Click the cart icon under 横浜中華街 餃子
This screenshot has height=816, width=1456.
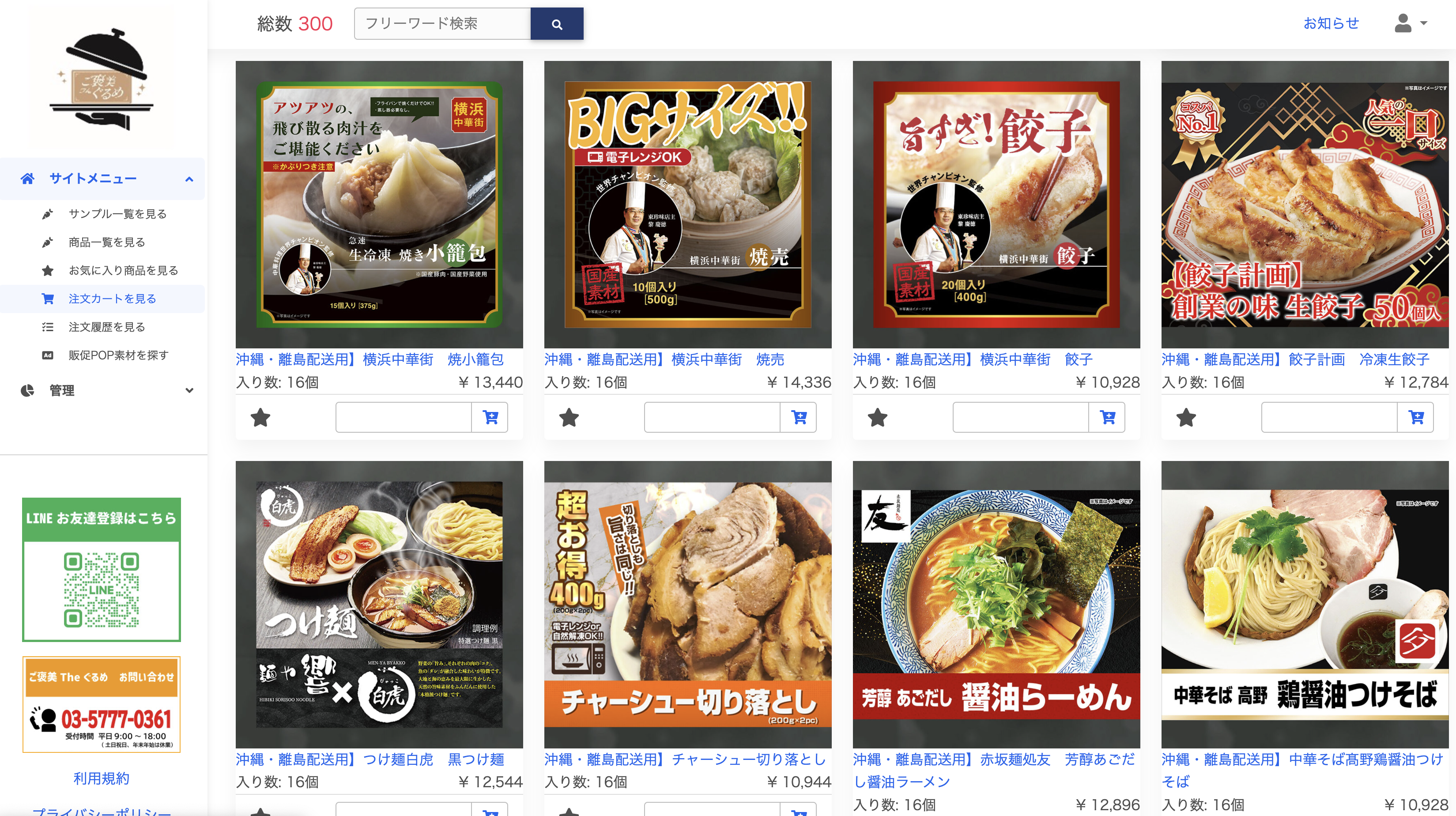[1107, 417]
